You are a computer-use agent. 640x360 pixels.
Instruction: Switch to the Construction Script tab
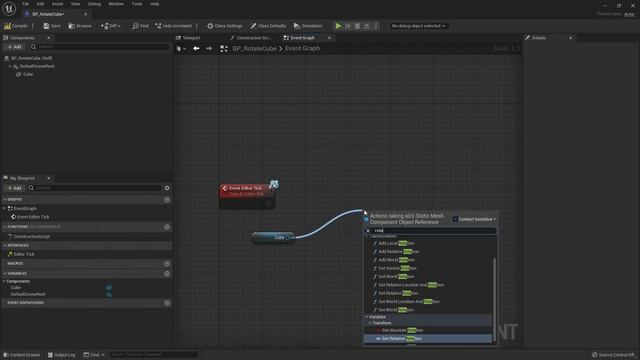[x=251, y=38]
